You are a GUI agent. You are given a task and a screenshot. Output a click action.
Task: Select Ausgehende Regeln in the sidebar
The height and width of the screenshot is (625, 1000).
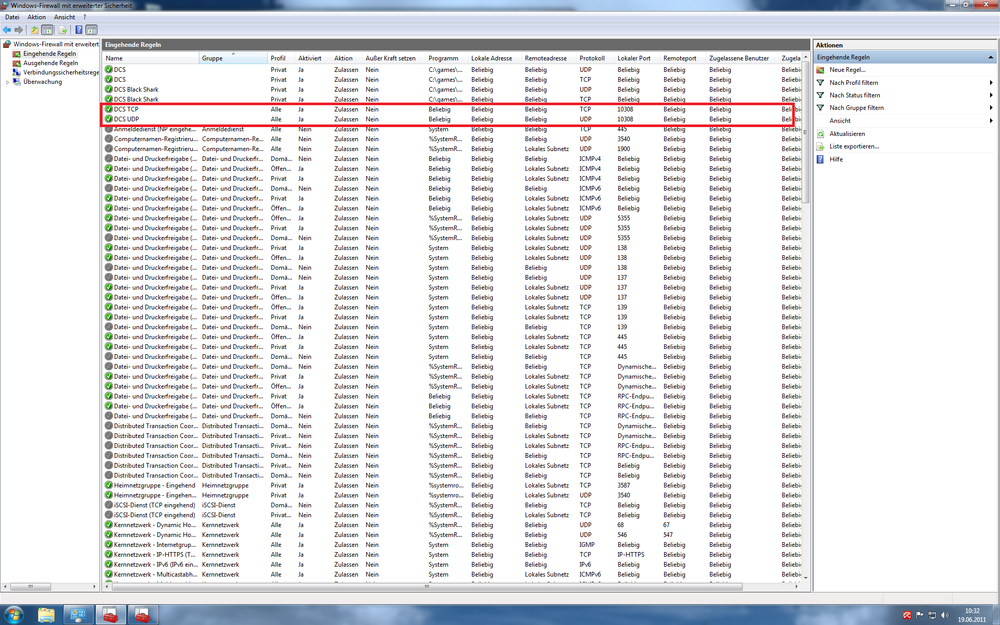click(x=50, y=64)
